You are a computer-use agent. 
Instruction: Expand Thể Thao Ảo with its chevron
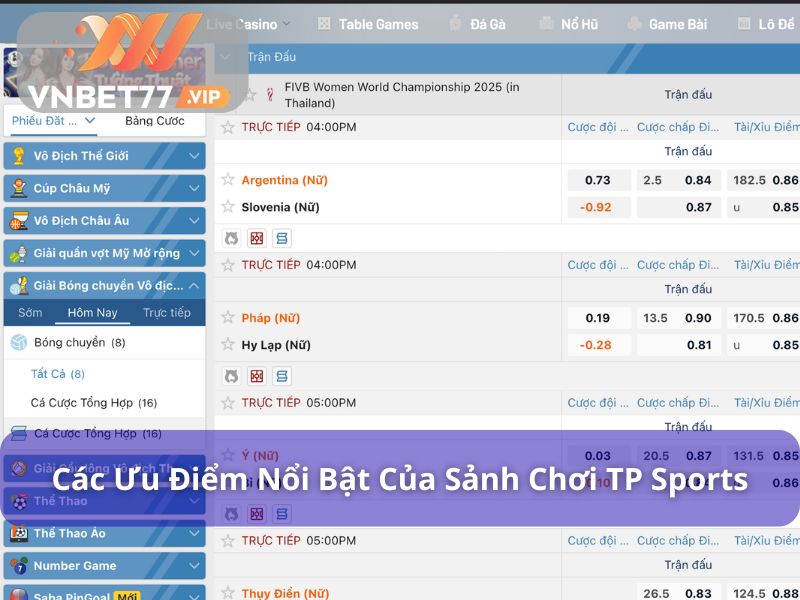(x=194, y=533)
